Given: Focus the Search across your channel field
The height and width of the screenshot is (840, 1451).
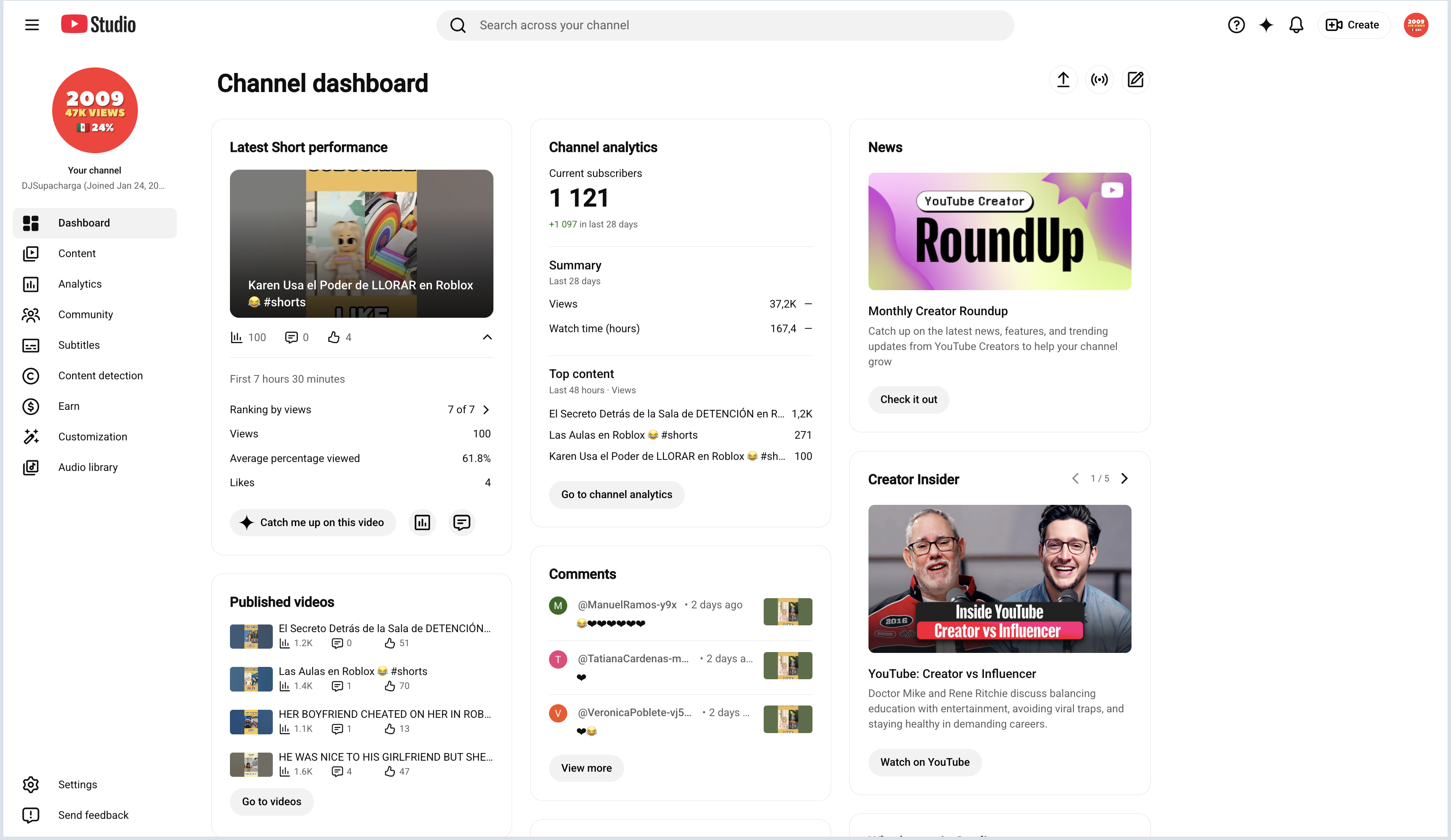Looking at the screenshot, I should pyautogui.click(x=725, y=25).
